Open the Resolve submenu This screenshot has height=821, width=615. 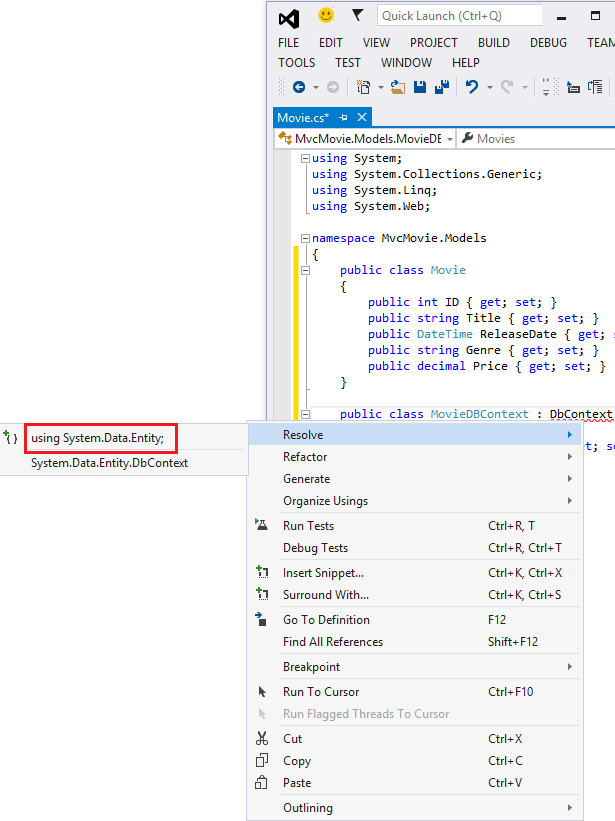pyautogui.click(x=415, y=435)
